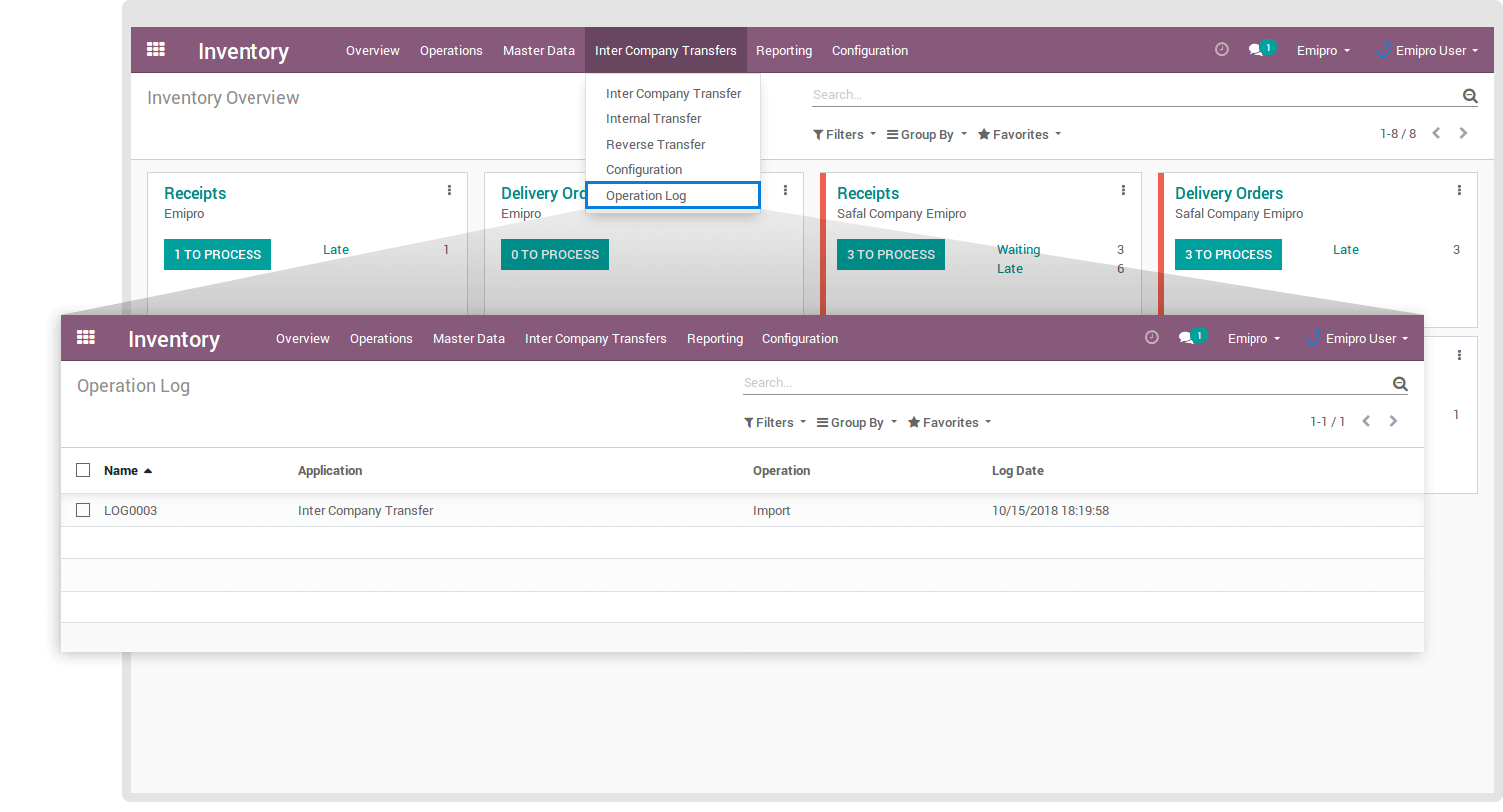Go to previous page arrow in Operation Log
Viewport: 1503px width, 812px height.
pyautogui.click(x=1366, y=421)
